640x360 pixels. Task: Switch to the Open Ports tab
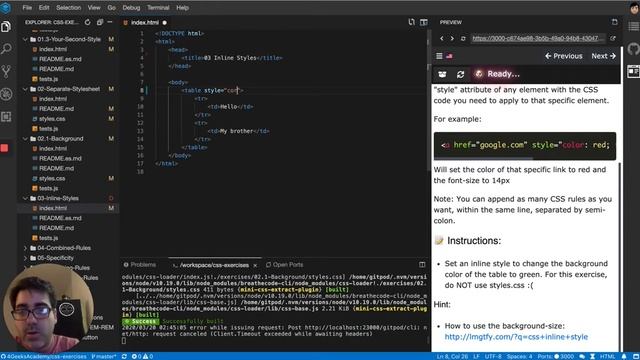[x=284, y=265]
